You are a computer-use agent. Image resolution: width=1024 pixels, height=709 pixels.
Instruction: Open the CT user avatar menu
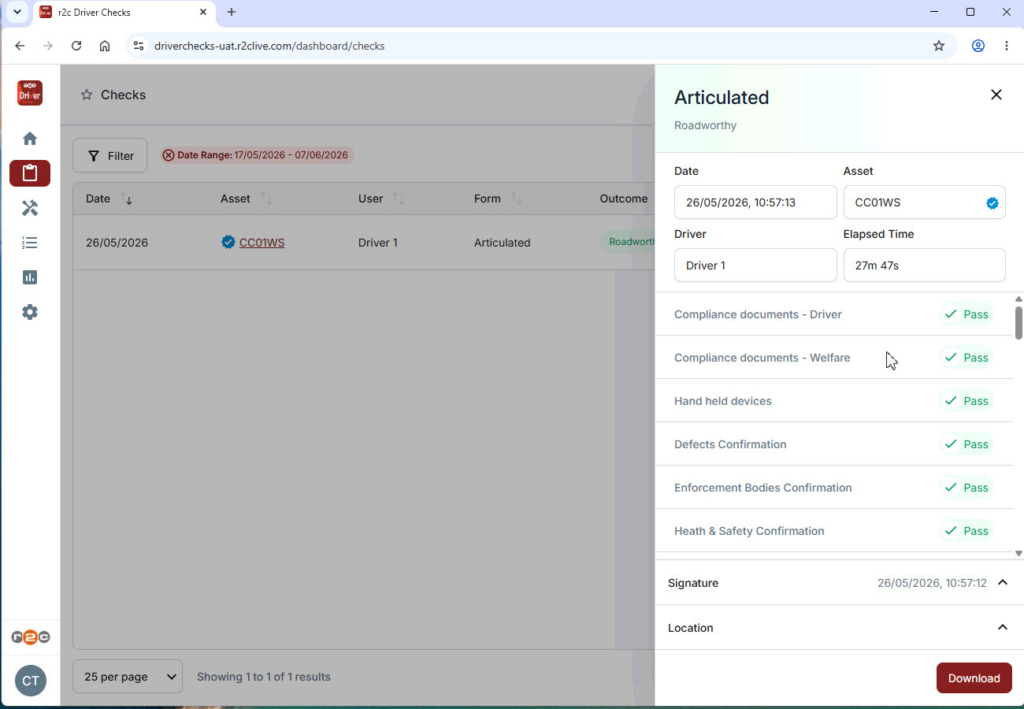click(x=31, y=681)
